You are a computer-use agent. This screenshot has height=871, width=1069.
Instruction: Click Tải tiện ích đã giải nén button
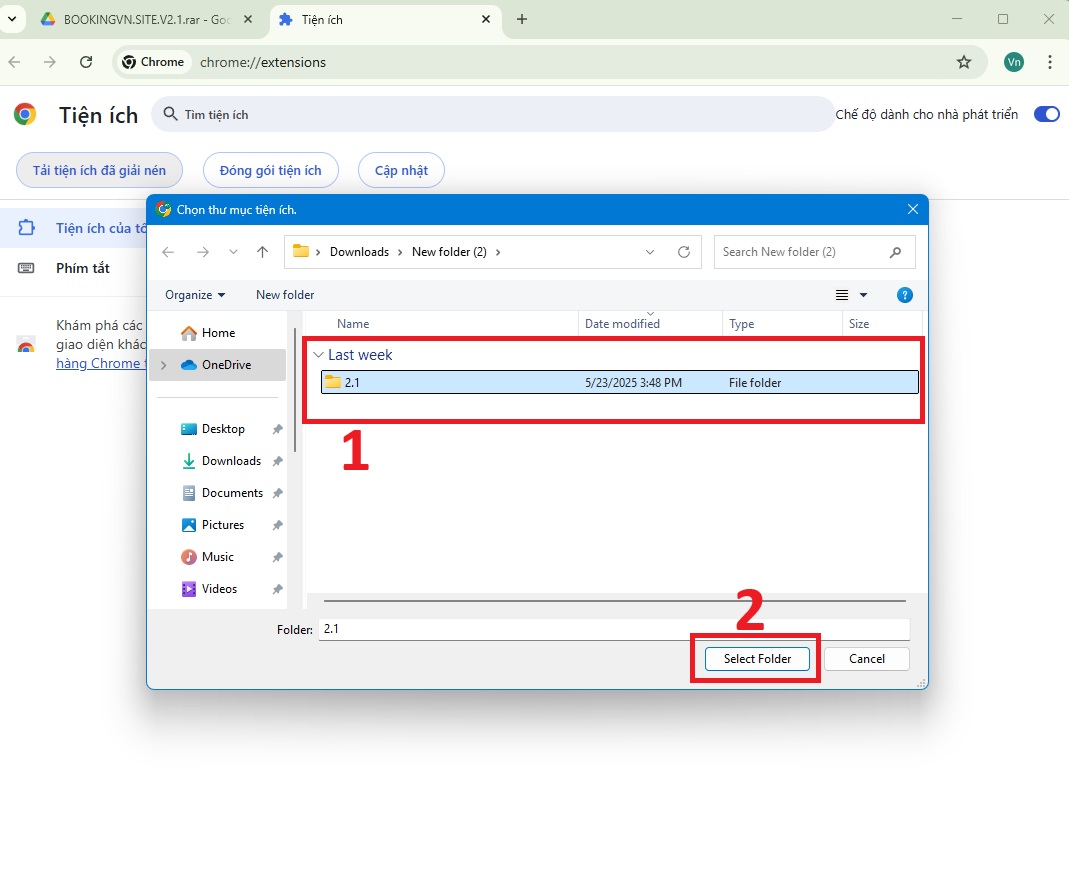[100, 170]
